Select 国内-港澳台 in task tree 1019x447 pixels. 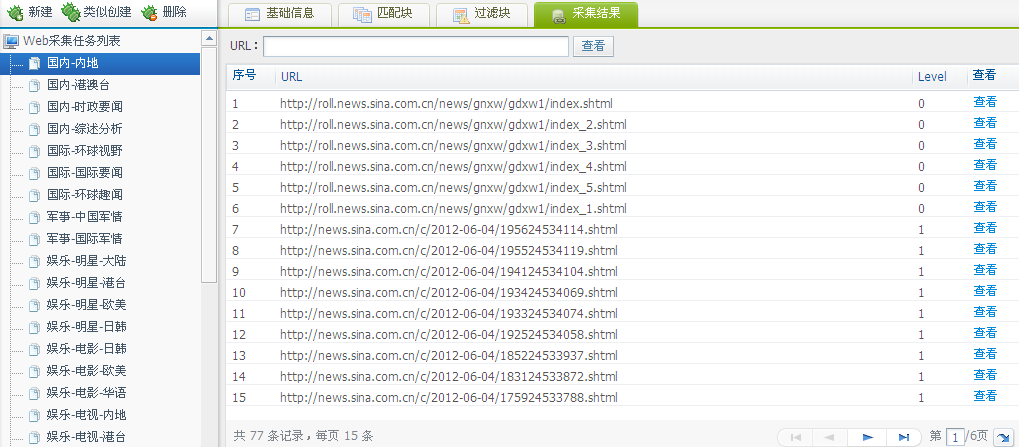click(78, 85)
